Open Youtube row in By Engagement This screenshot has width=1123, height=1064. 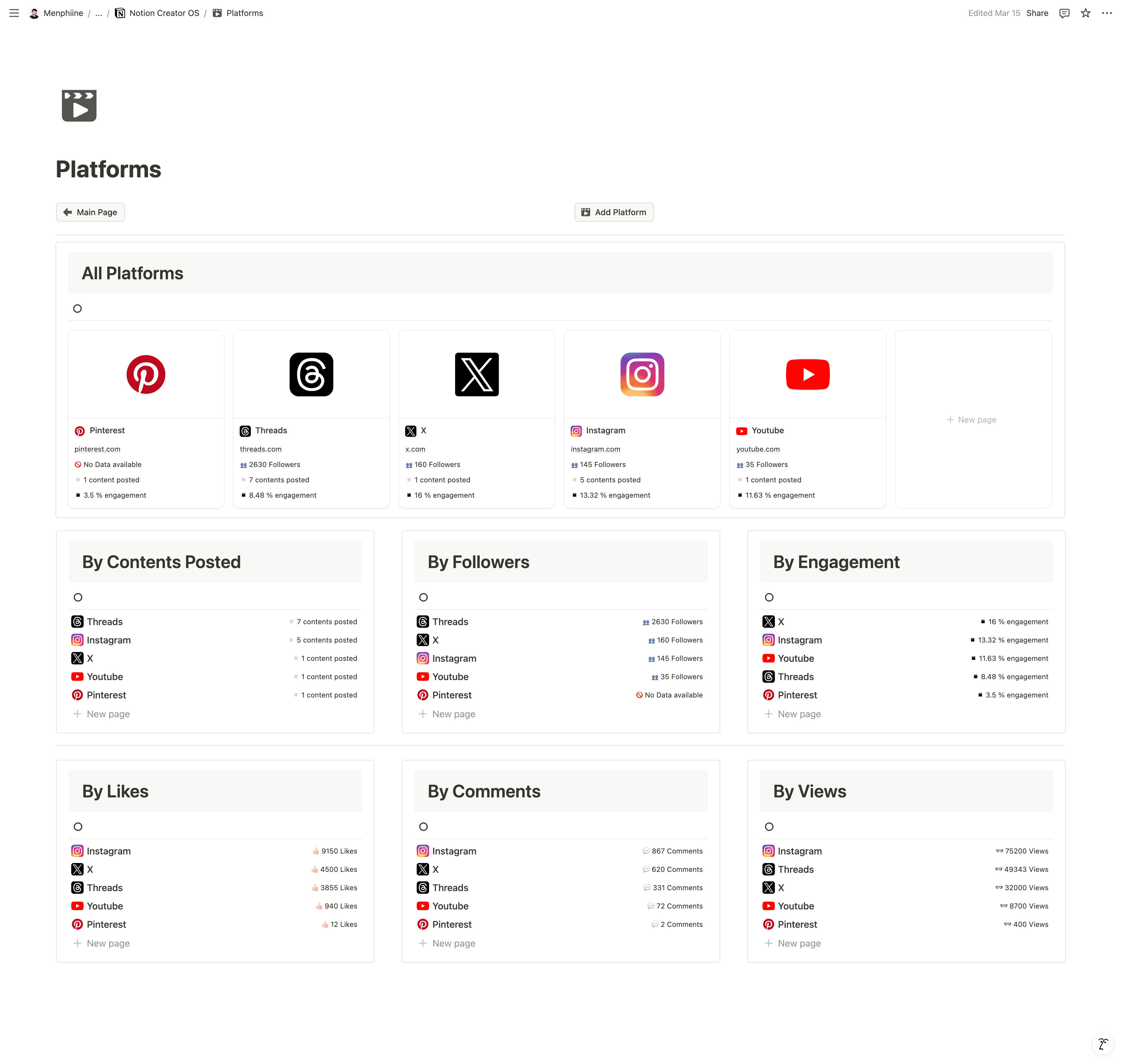[795, 658]
